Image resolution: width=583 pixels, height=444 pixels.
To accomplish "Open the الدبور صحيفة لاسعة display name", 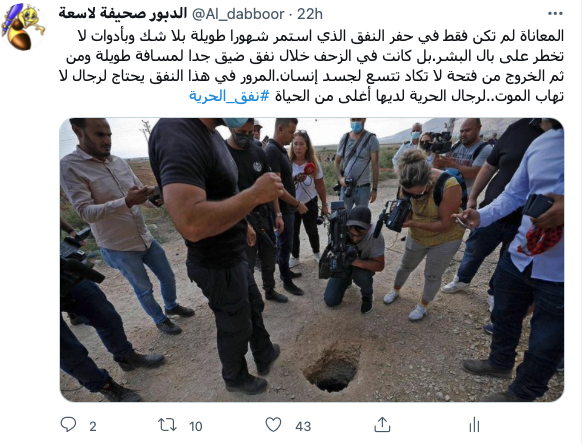I will pyautogui.click(x=122, y=14).
